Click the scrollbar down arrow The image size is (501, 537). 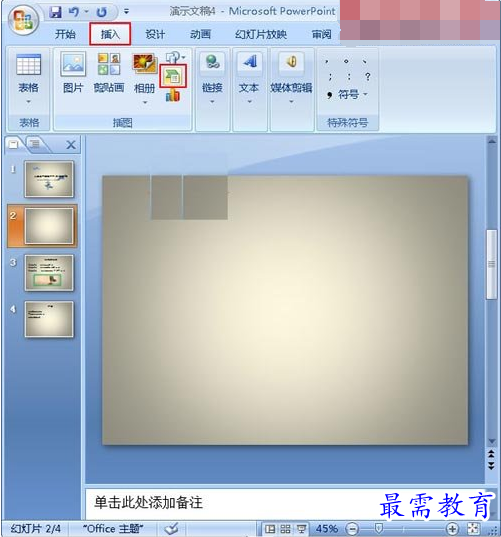click(x=492, y=441)
